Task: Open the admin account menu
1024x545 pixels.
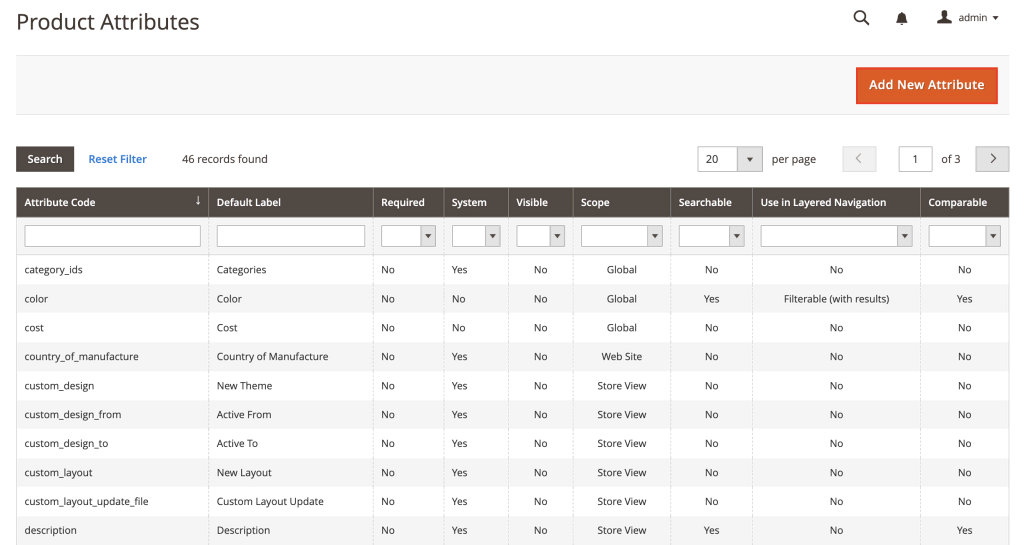Action: (967, 18)
